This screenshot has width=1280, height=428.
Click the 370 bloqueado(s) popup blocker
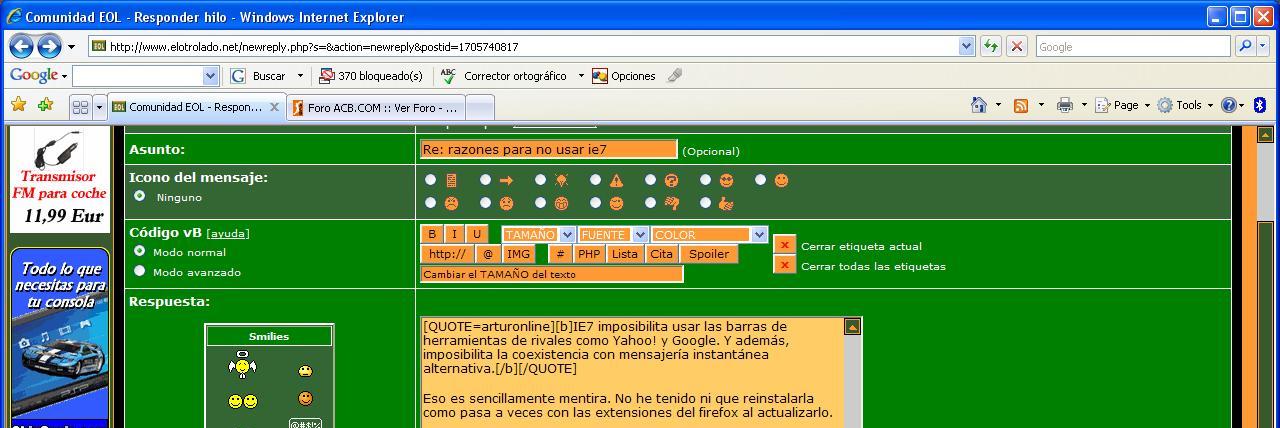tap(371, 76)
